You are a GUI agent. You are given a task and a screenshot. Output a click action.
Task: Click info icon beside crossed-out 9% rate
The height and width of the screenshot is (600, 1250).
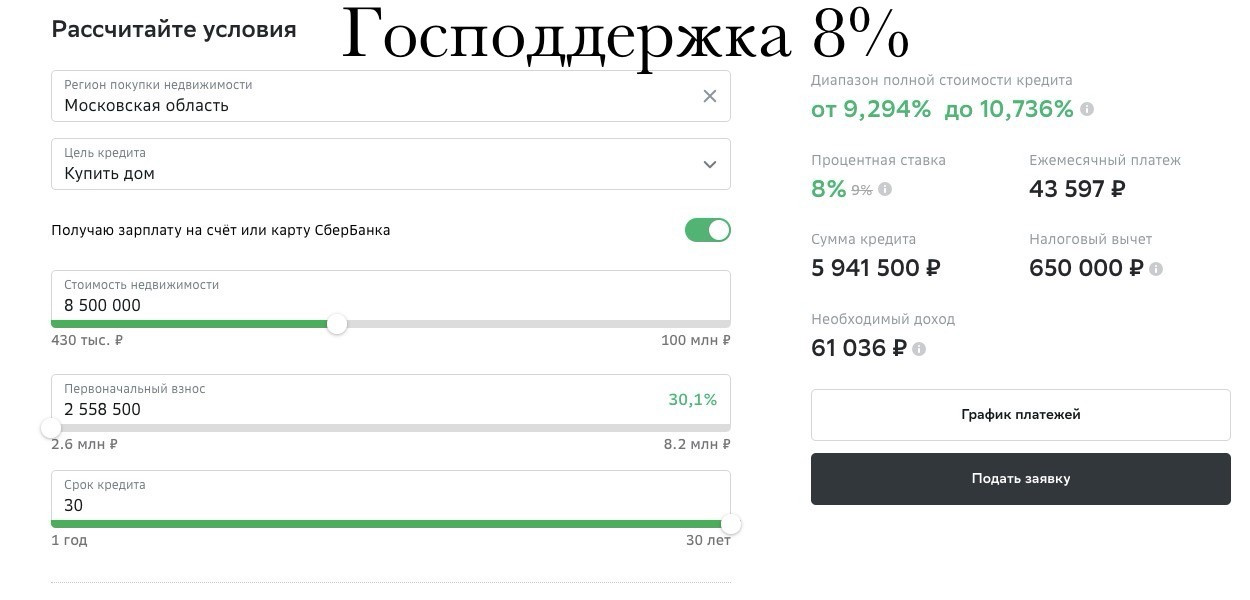coord(885,189)
